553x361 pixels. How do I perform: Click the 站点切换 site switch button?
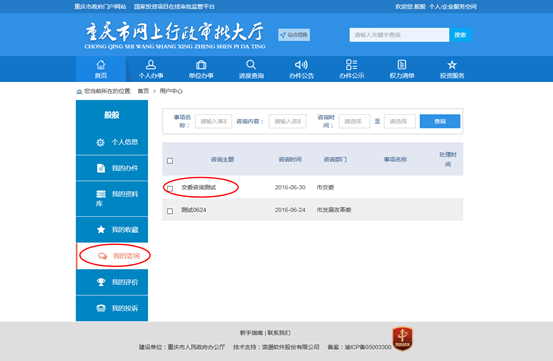(x=294, y=35)
